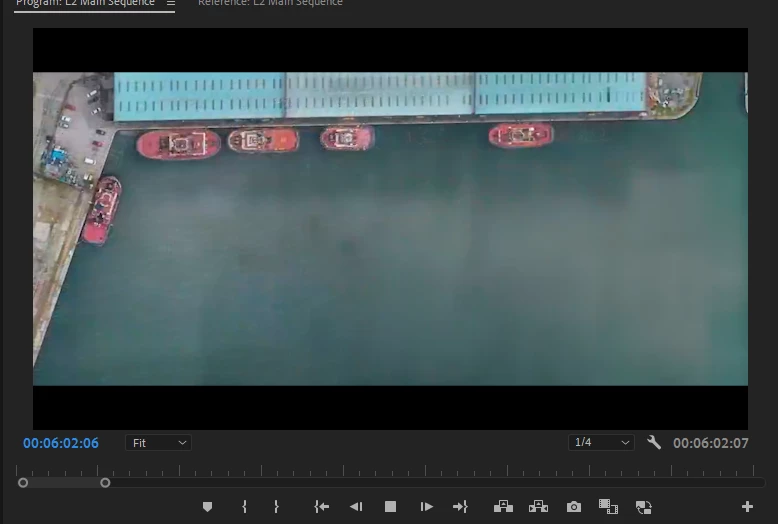Click the Mark In bracket icon

pyautogui.click(x=244, y=507)
